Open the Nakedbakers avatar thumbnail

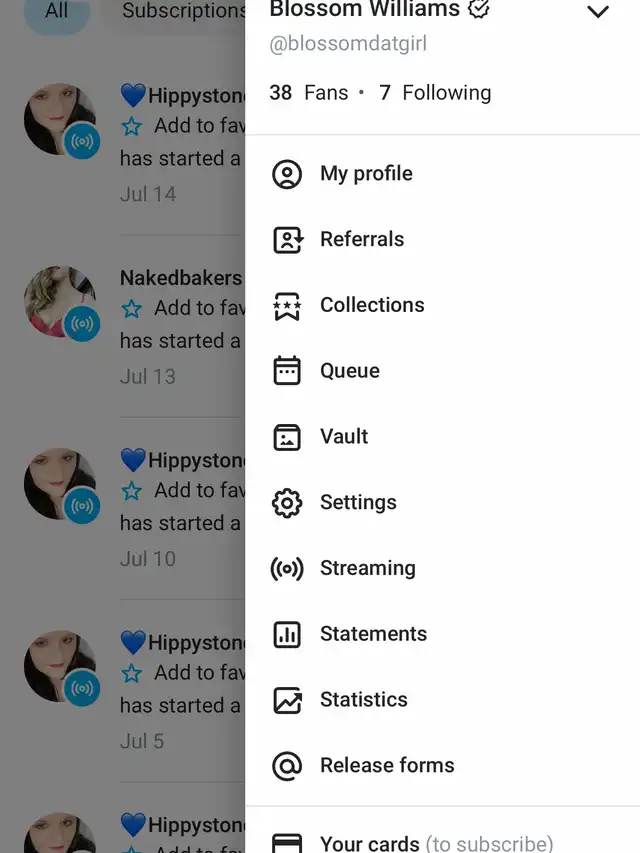[60, 301]
